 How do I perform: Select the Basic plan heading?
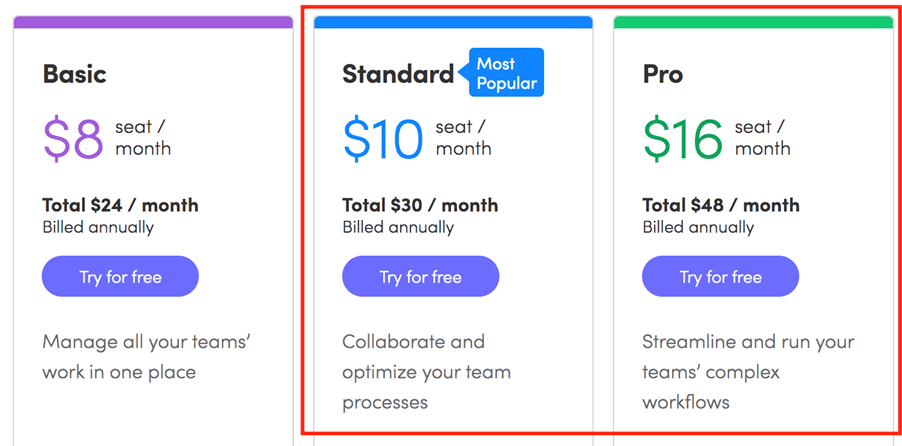click(x=75, y=74)
